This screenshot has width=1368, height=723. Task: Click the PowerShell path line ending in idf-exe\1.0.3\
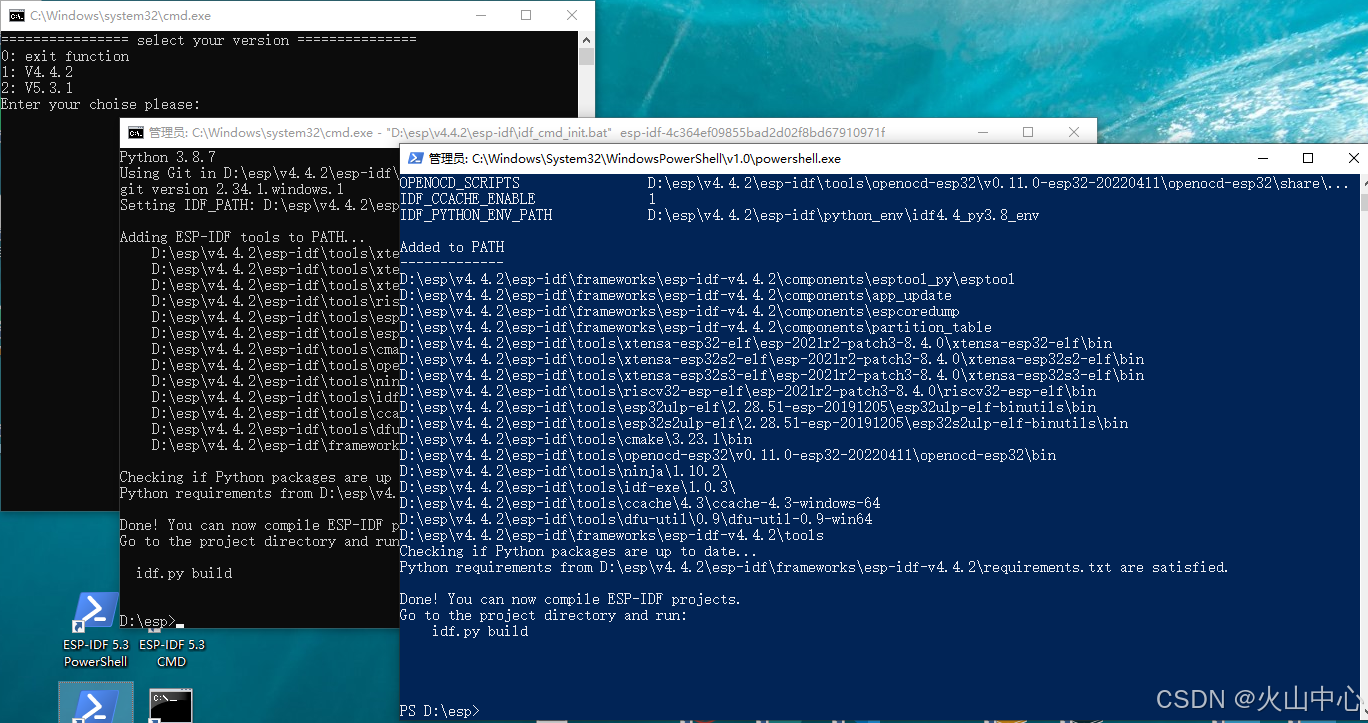click(567, 487)
